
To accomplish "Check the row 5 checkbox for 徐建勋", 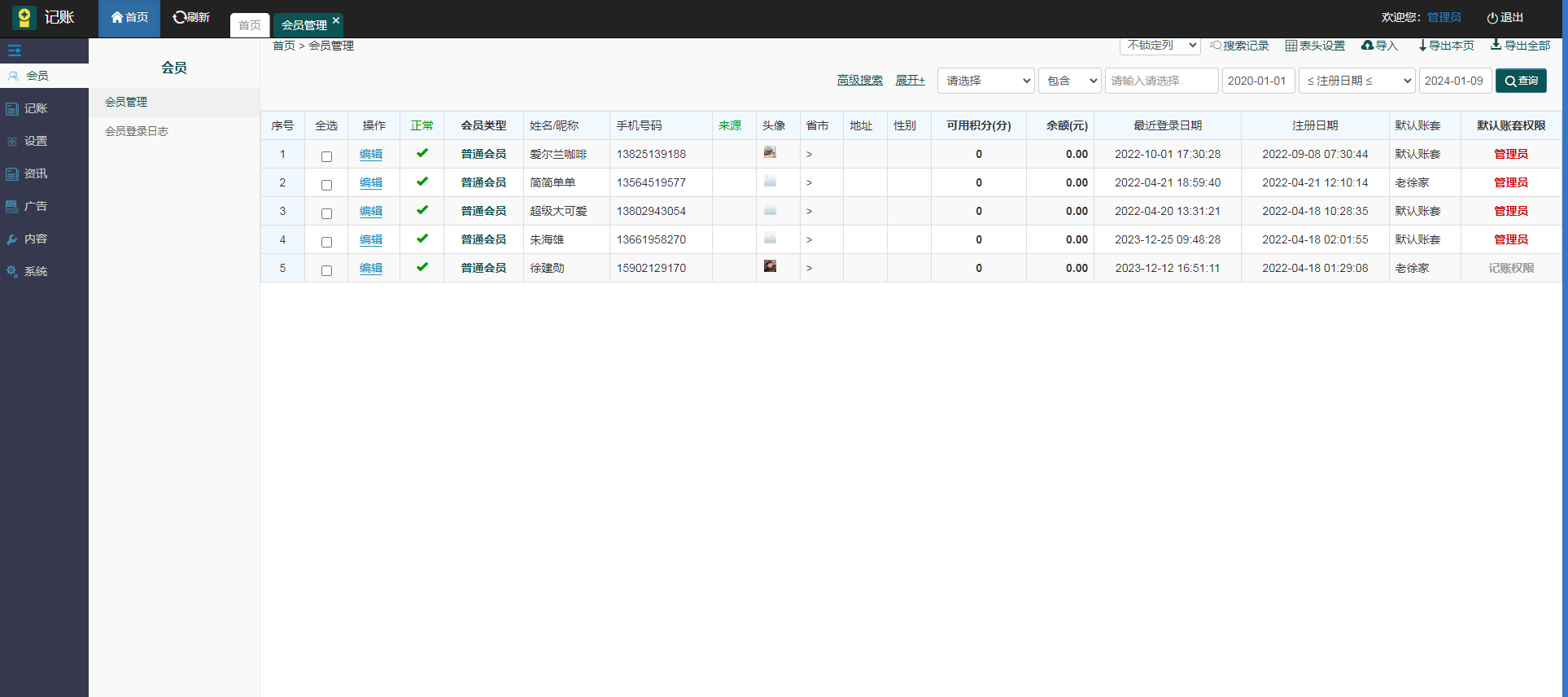I will click(x=326, y=270).
